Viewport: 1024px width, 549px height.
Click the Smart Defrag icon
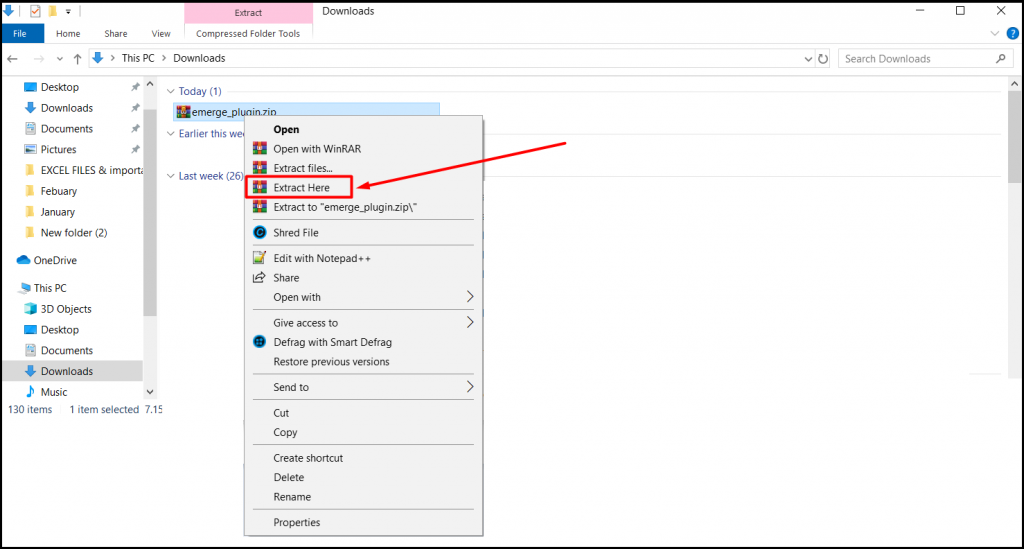(x=260, y=341)
